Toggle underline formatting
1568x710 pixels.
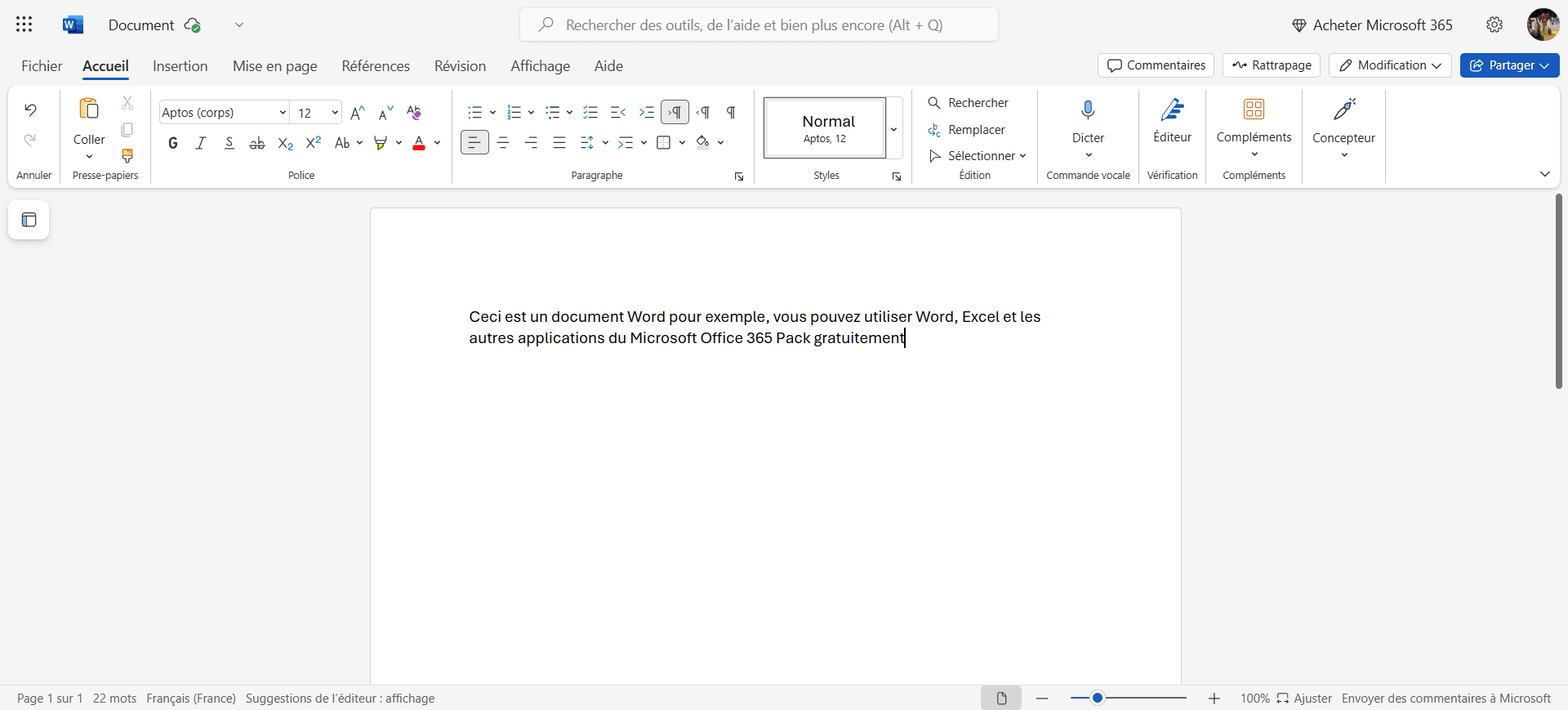pos(229,143)
